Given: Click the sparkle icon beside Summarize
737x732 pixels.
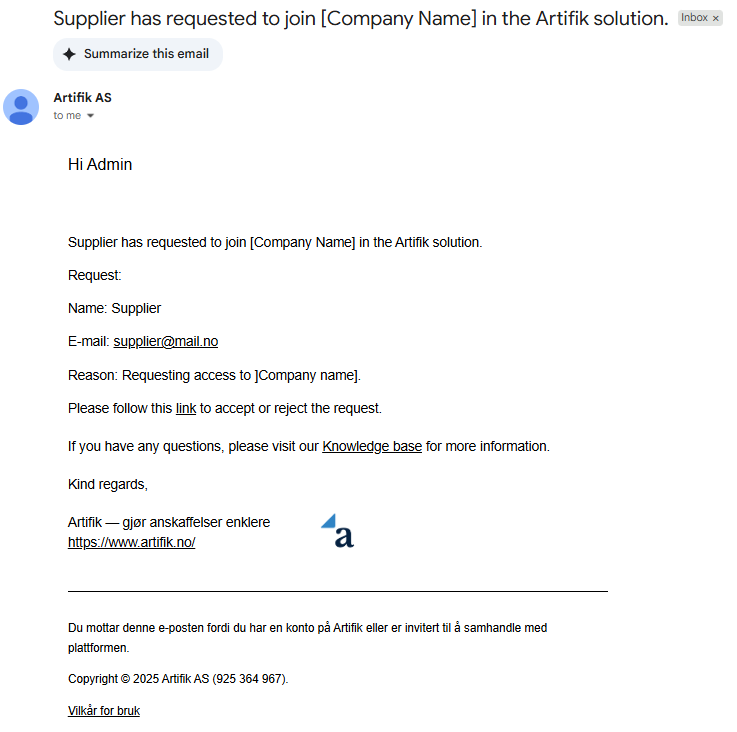Looking at the screenshot, I should (x=69, y=54).
